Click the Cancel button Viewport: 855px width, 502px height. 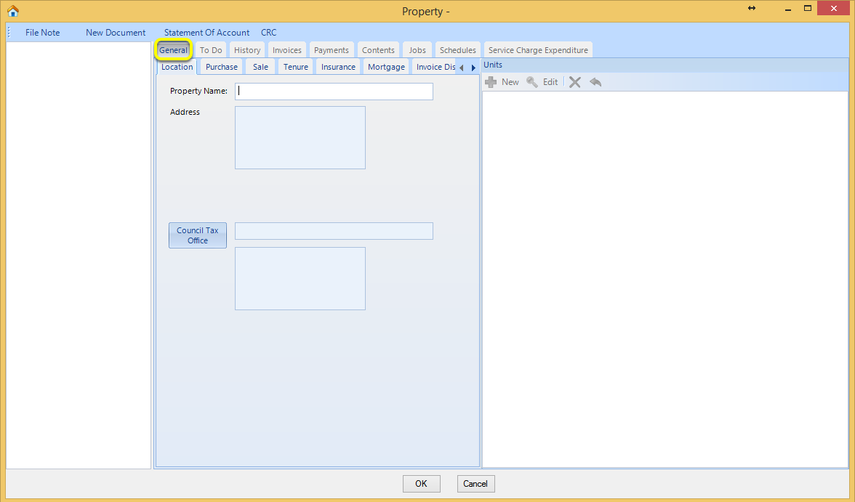click(475, 483)
